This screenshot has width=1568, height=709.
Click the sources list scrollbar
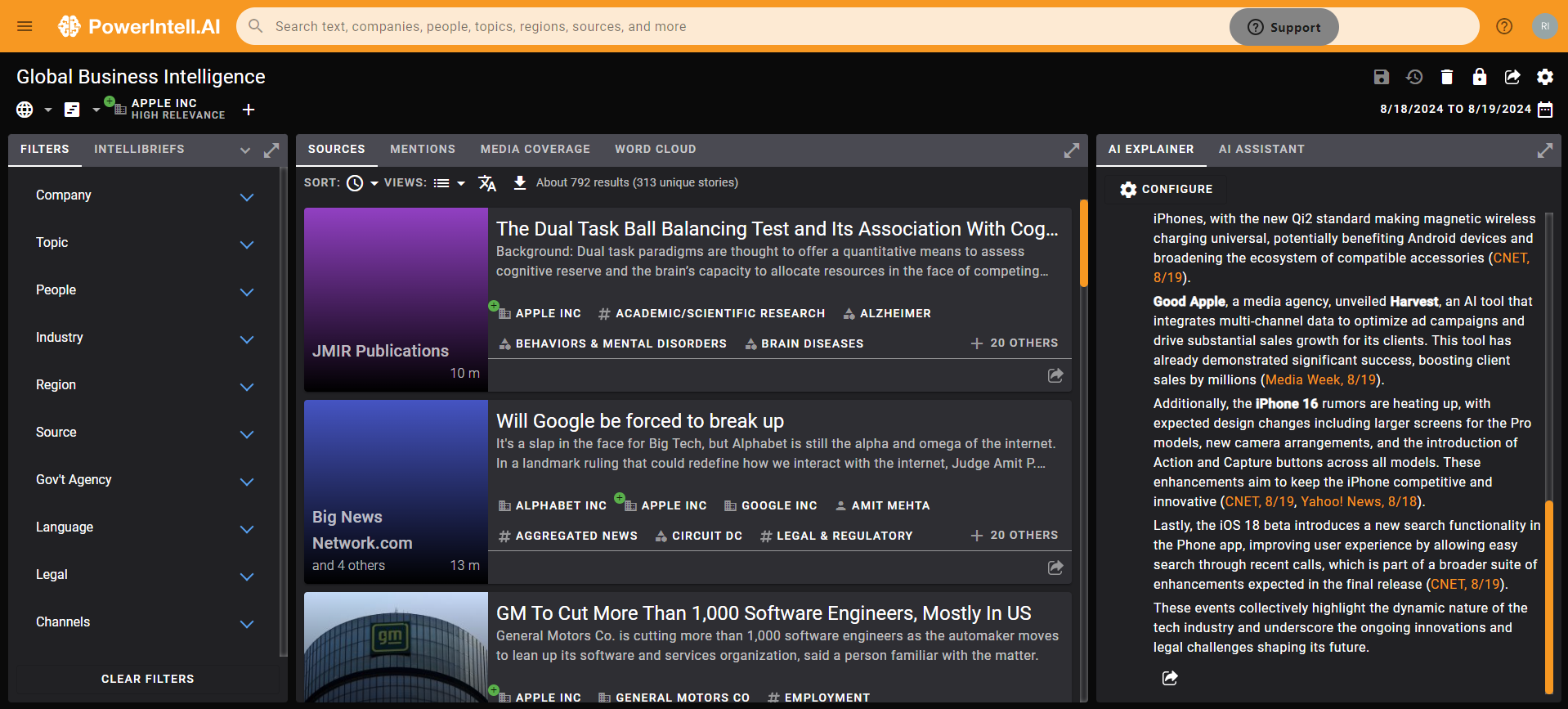[1084, 244]
